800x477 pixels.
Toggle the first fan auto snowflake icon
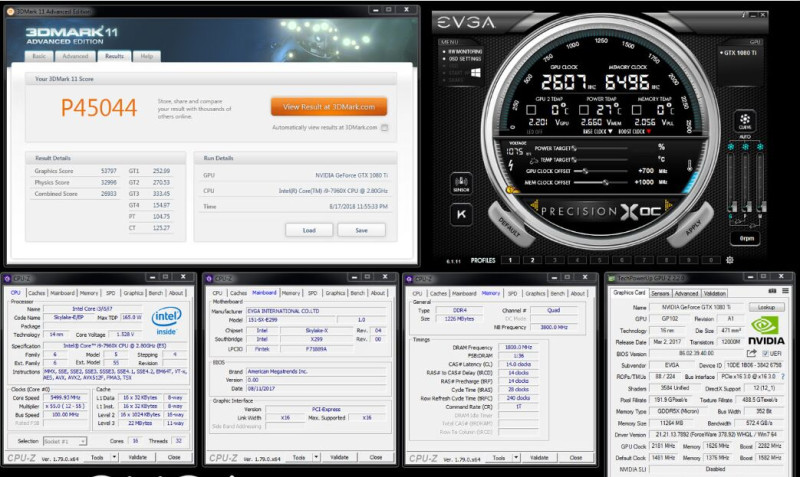(731, 147)
